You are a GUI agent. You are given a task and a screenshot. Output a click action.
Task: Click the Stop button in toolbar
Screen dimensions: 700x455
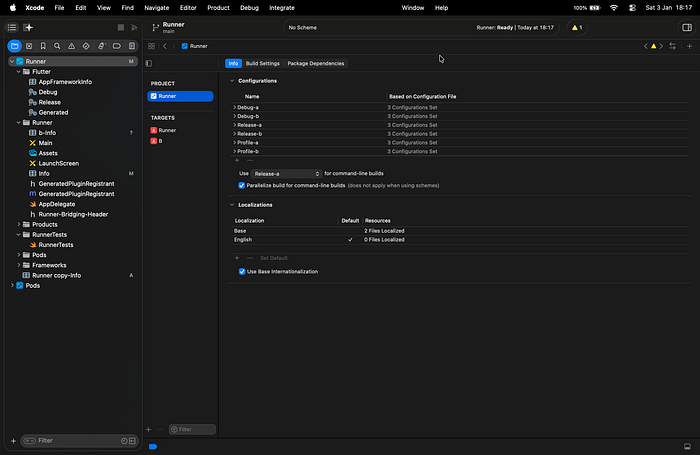(x=121, y=28)
